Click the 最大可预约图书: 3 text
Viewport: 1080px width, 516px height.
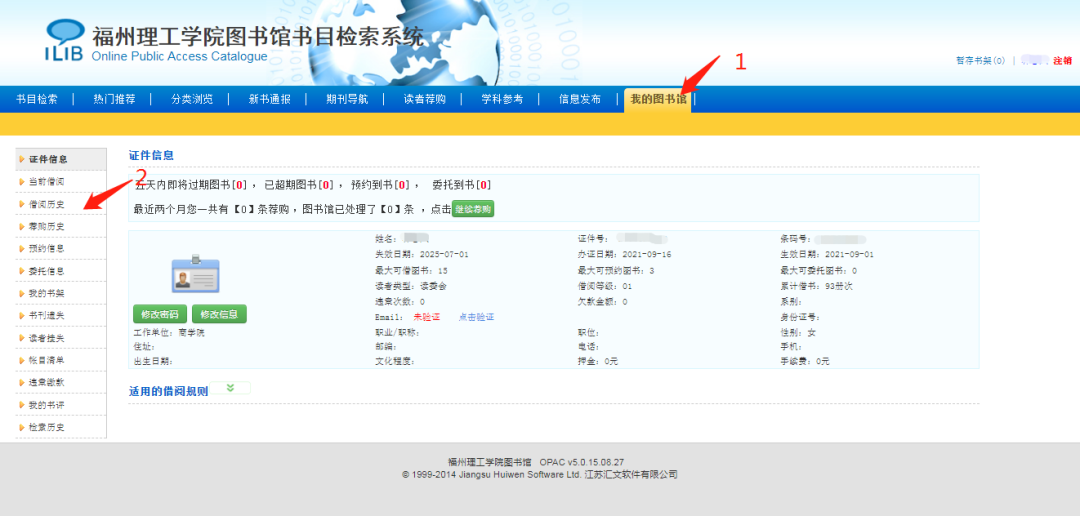(616, 270)
